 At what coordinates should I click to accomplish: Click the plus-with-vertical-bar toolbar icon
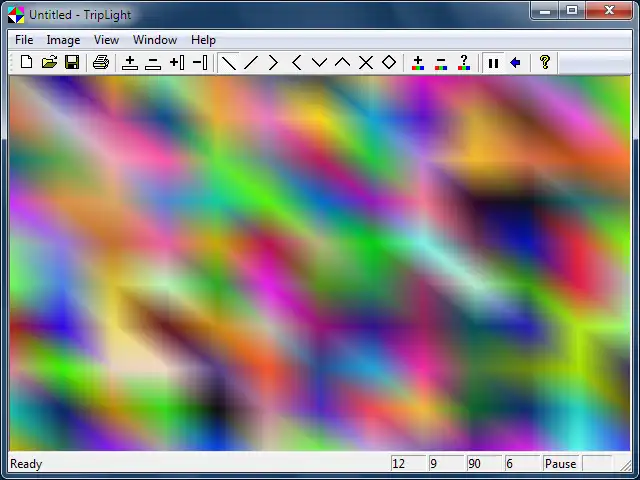pyautogui.click(x=177, y=63)
